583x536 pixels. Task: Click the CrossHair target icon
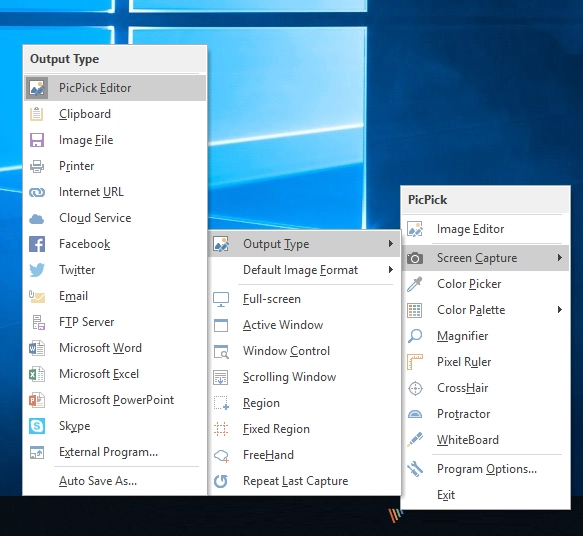tap(415, 388)
